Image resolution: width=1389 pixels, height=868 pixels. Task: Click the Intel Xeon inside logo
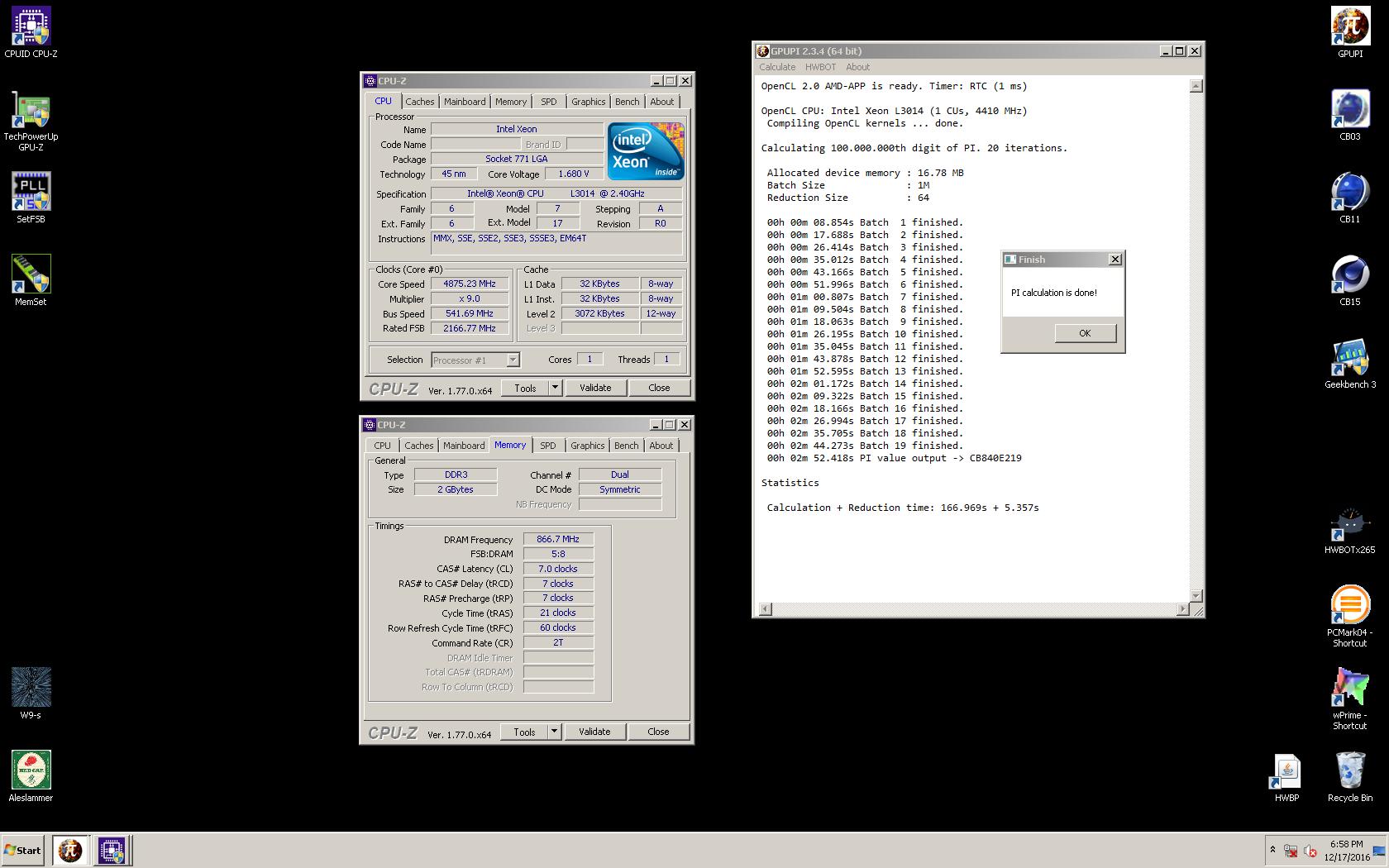click(x=645, y=151)
